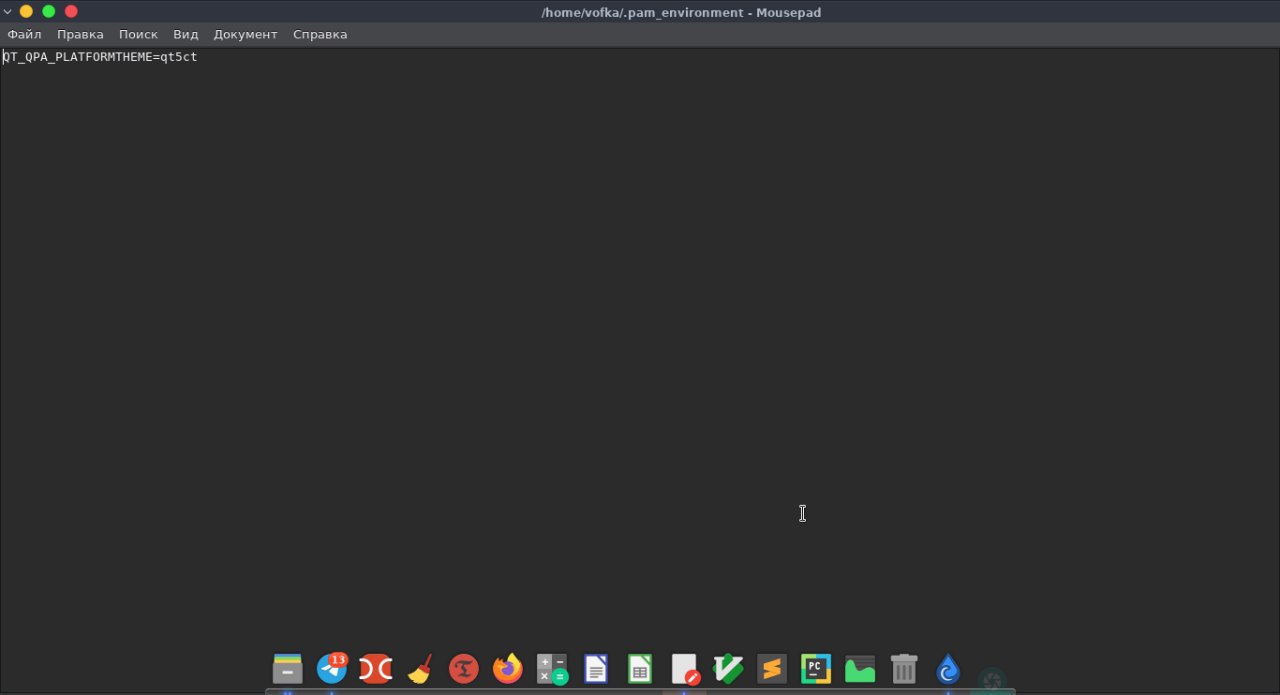Close the Mousepad window with red button
The height and width of the screenshot is (695, 1280).
tap(71, 11)
